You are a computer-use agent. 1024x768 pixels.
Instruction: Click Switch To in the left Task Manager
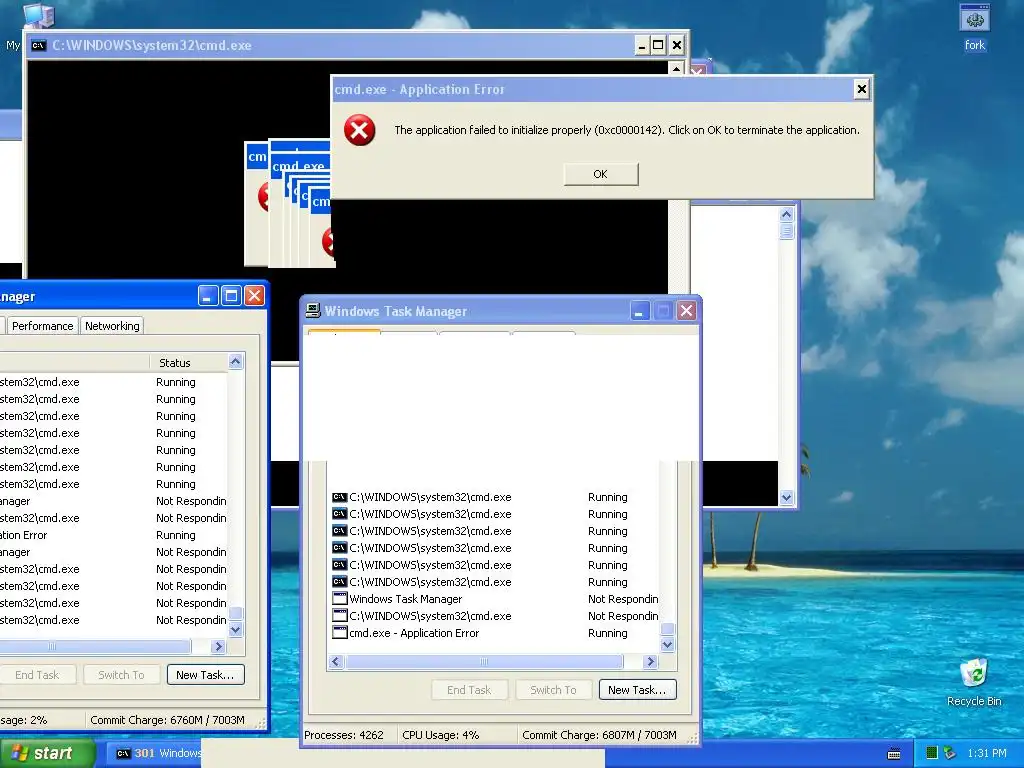pos(121,675)
